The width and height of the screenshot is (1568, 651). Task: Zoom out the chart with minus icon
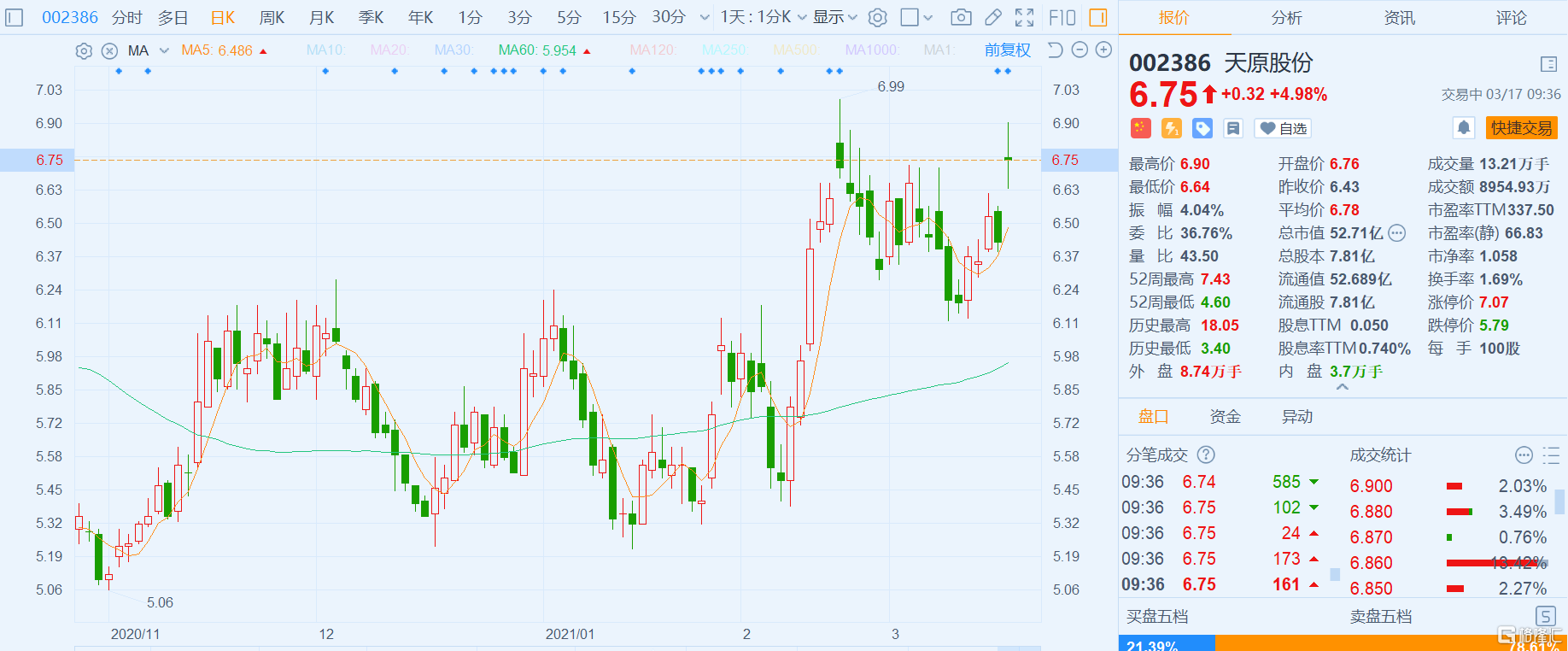coord(1079,50)
